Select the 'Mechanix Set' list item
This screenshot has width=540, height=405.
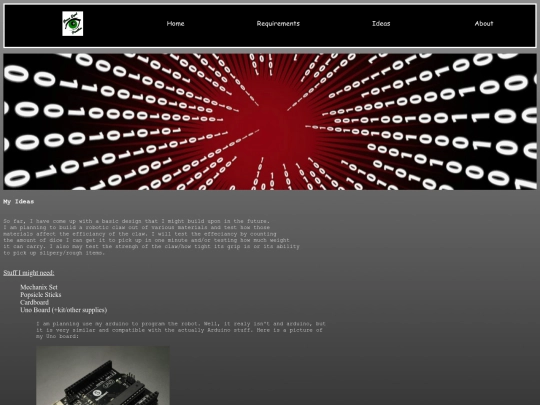[39, 287]
